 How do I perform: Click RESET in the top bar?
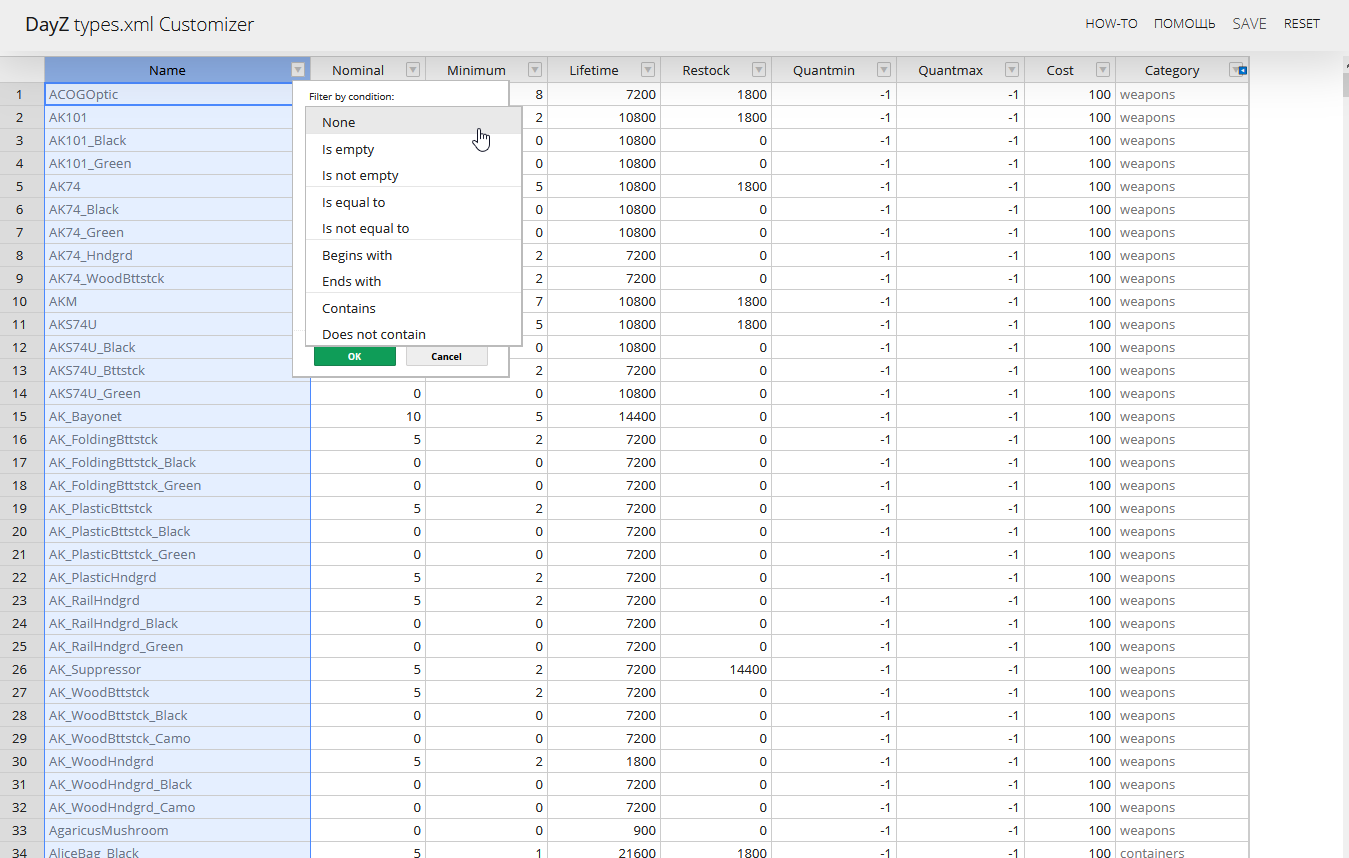tap(1301, 24)
